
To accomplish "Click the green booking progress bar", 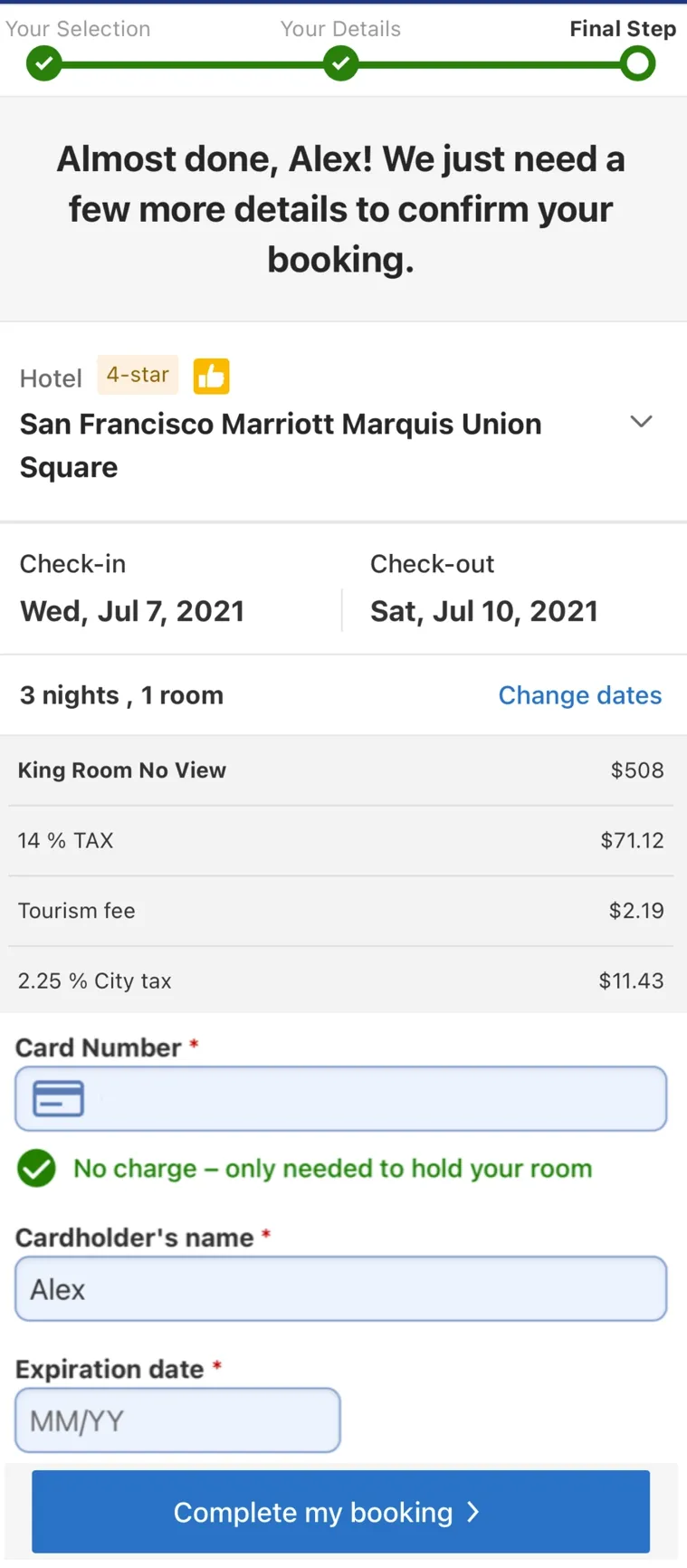I will click(x=340, y=64).
